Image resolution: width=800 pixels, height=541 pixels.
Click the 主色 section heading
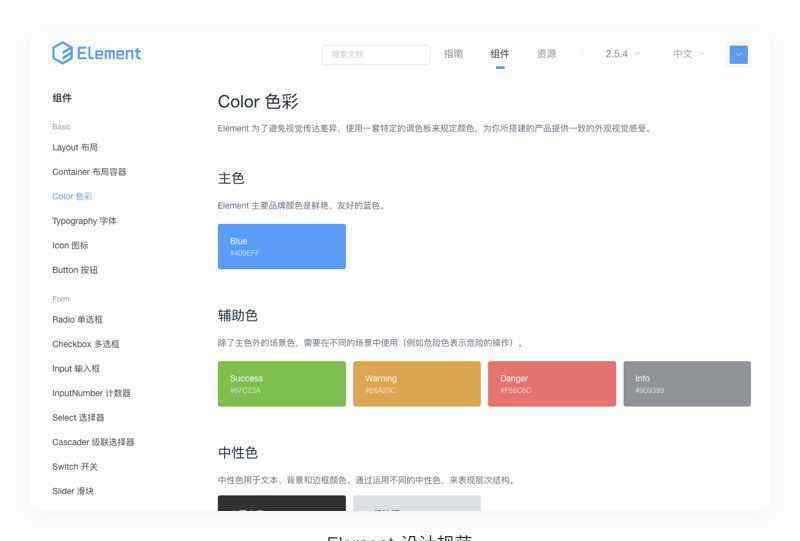click(x=231, y=178)
